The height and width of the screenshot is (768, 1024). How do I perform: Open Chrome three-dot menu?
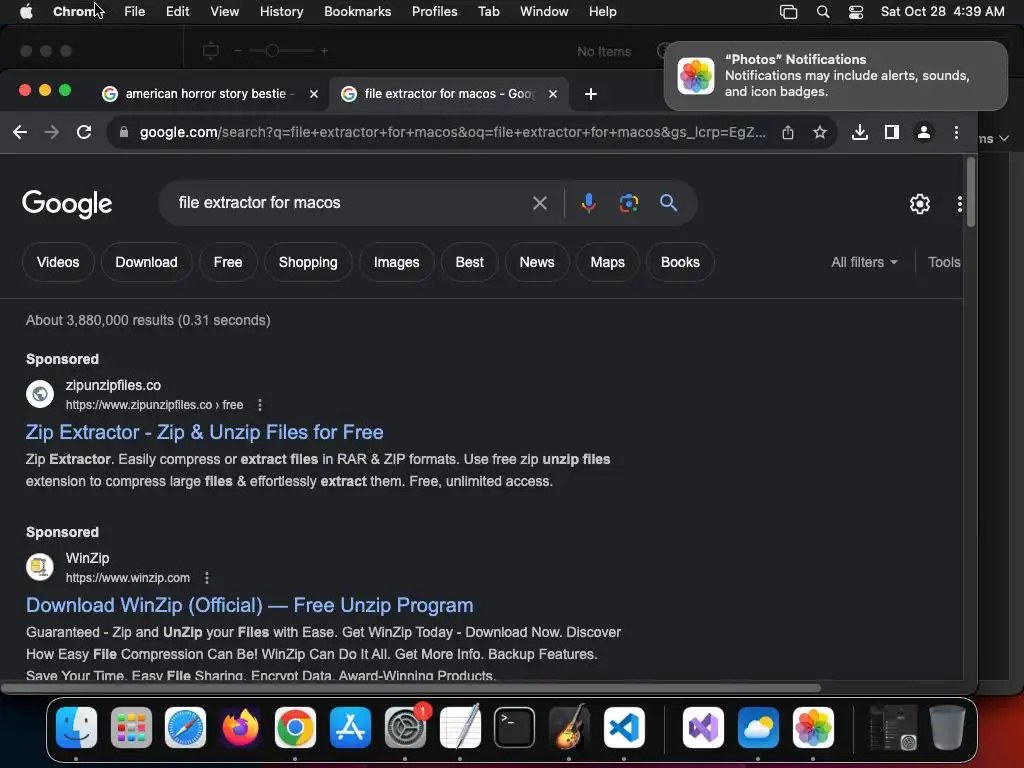coord(956,133)
